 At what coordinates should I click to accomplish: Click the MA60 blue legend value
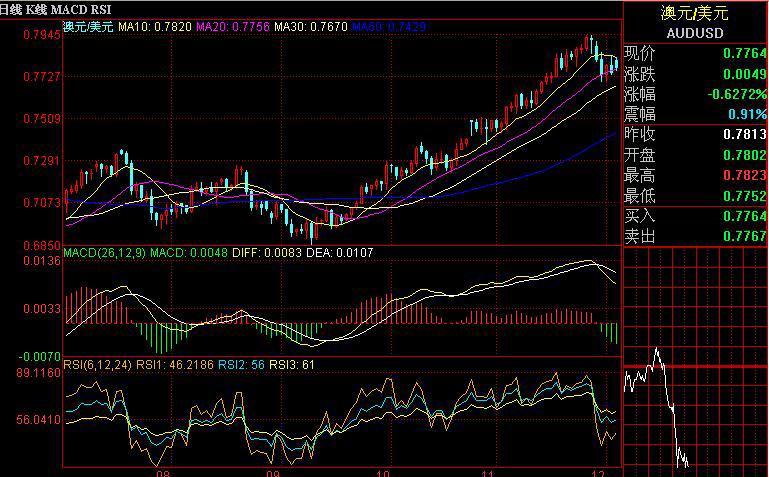388,26
